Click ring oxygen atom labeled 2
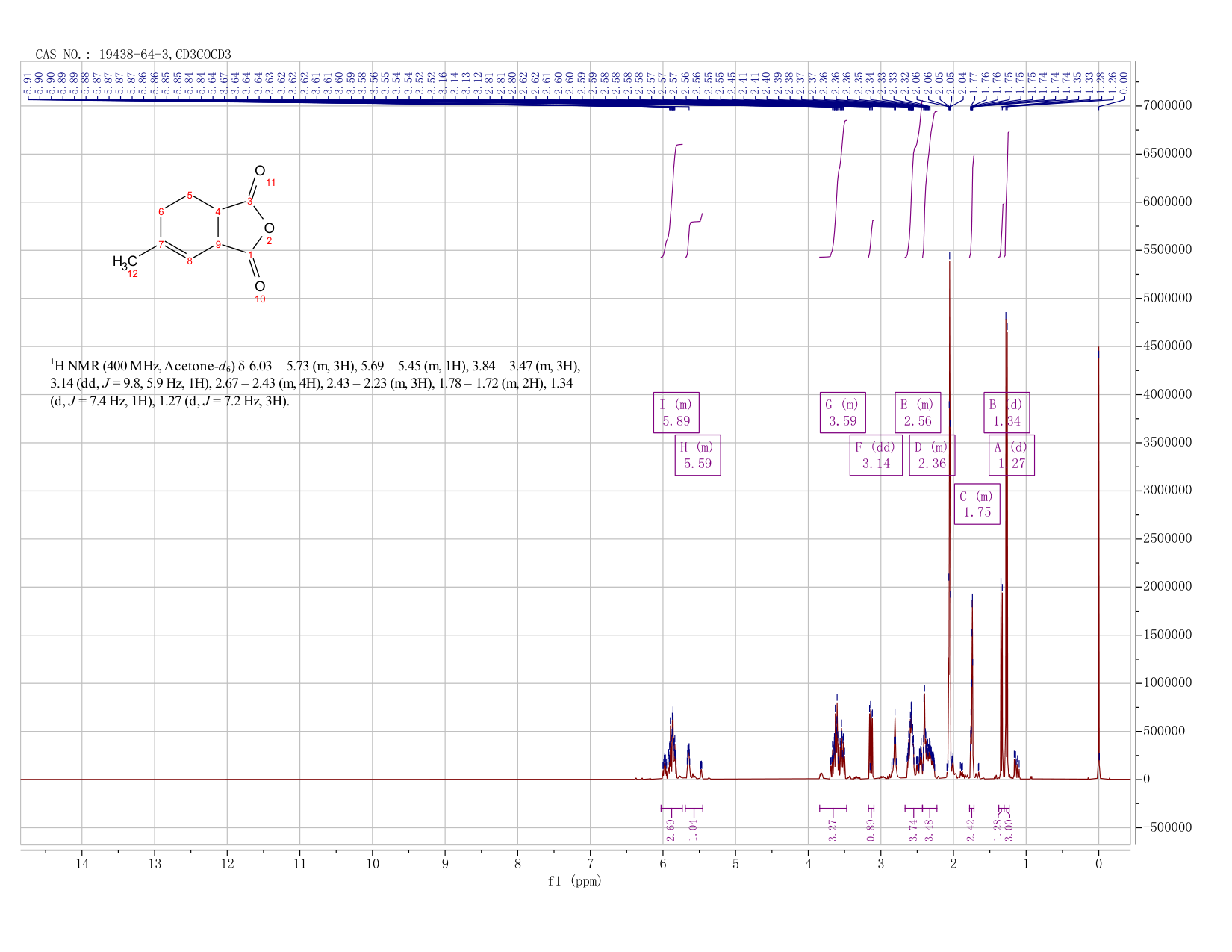1232x952 pixels. tap(270, 228)
